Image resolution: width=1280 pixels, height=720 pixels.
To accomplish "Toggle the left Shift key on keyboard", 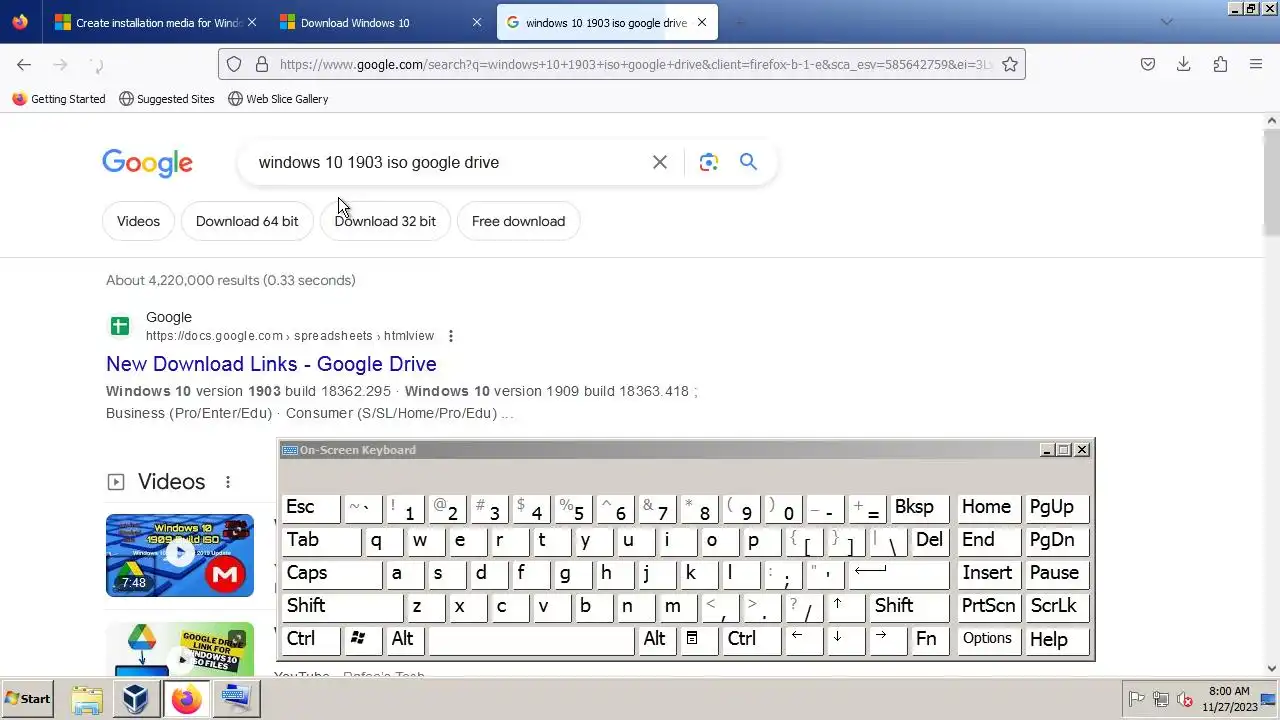I will [343, 607].
